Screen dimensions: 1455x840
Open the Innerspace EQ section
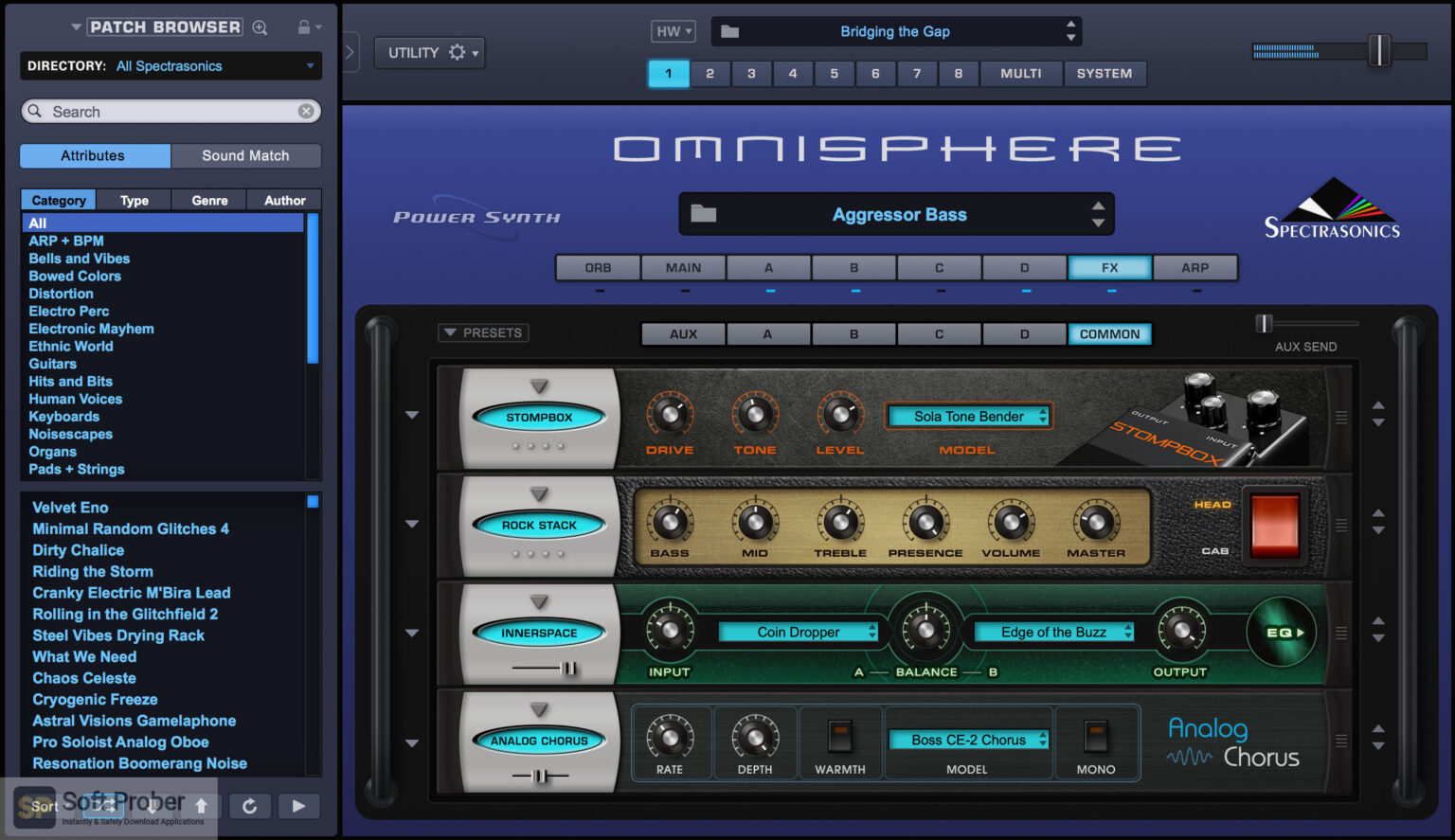click(x=1282, y=632)
